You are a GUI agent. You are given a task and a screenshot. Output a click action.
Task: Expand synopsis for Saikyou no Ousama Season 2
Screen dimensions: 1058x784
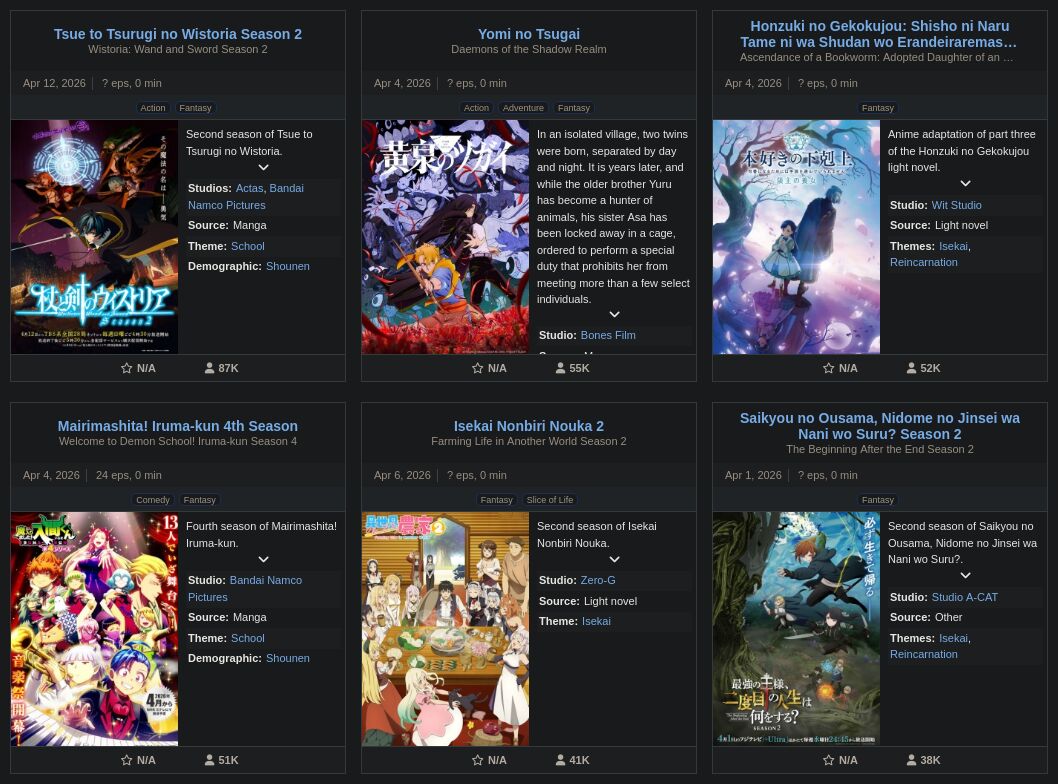coord(965,576)
